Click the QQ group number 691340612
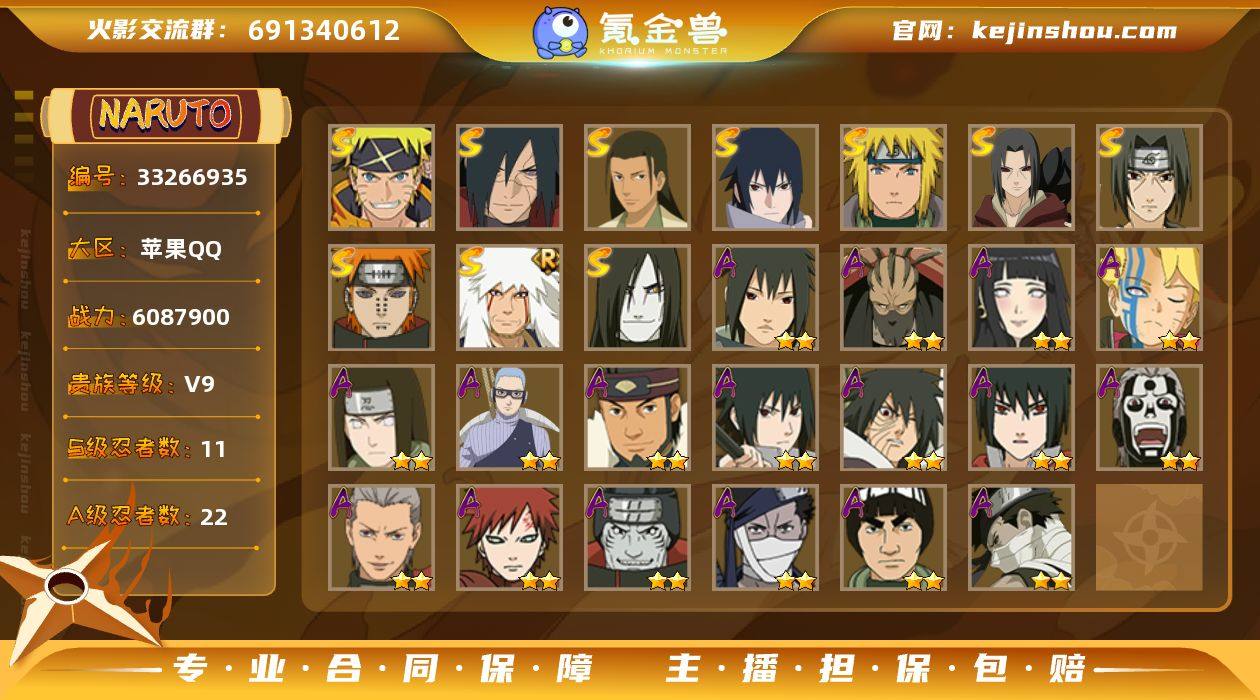1260x700 pixels. click(324, 30)
